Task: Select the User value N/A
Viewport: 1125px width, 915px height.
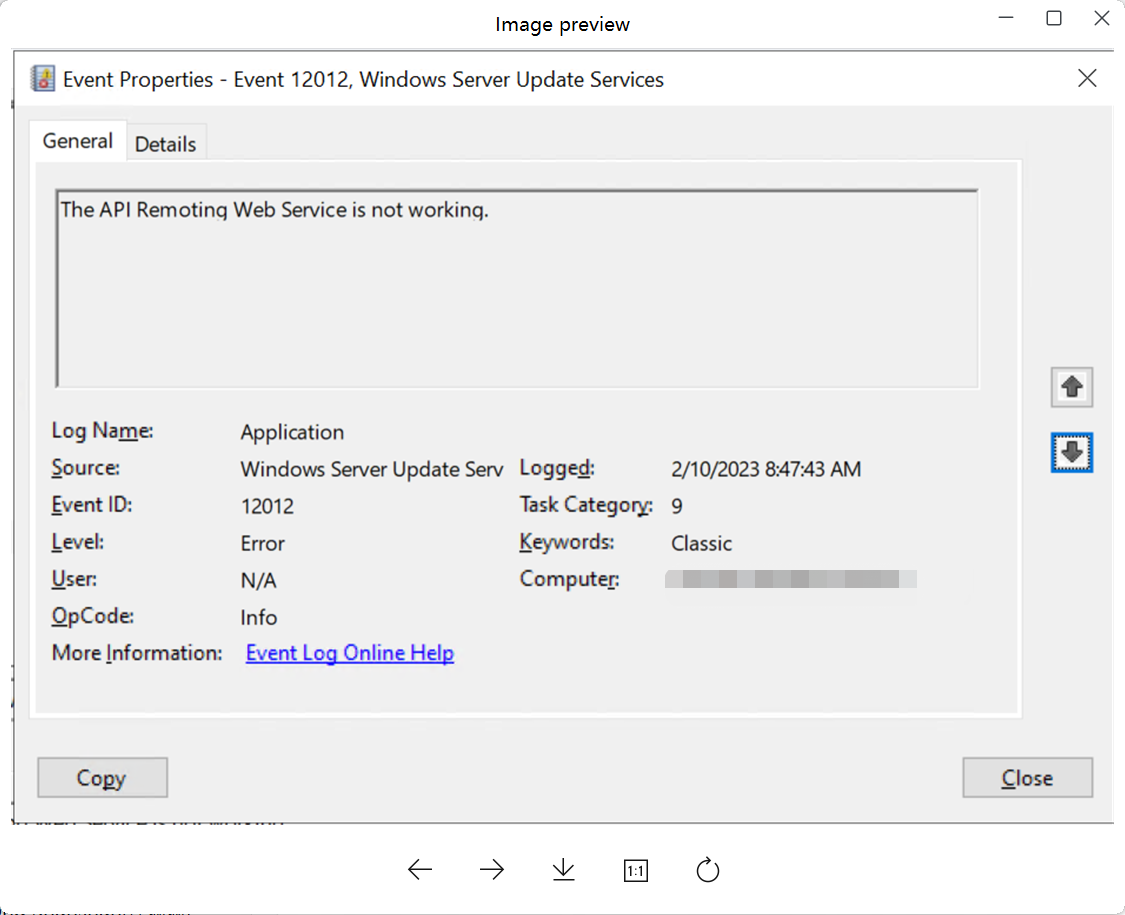Action: pos(258,581)
